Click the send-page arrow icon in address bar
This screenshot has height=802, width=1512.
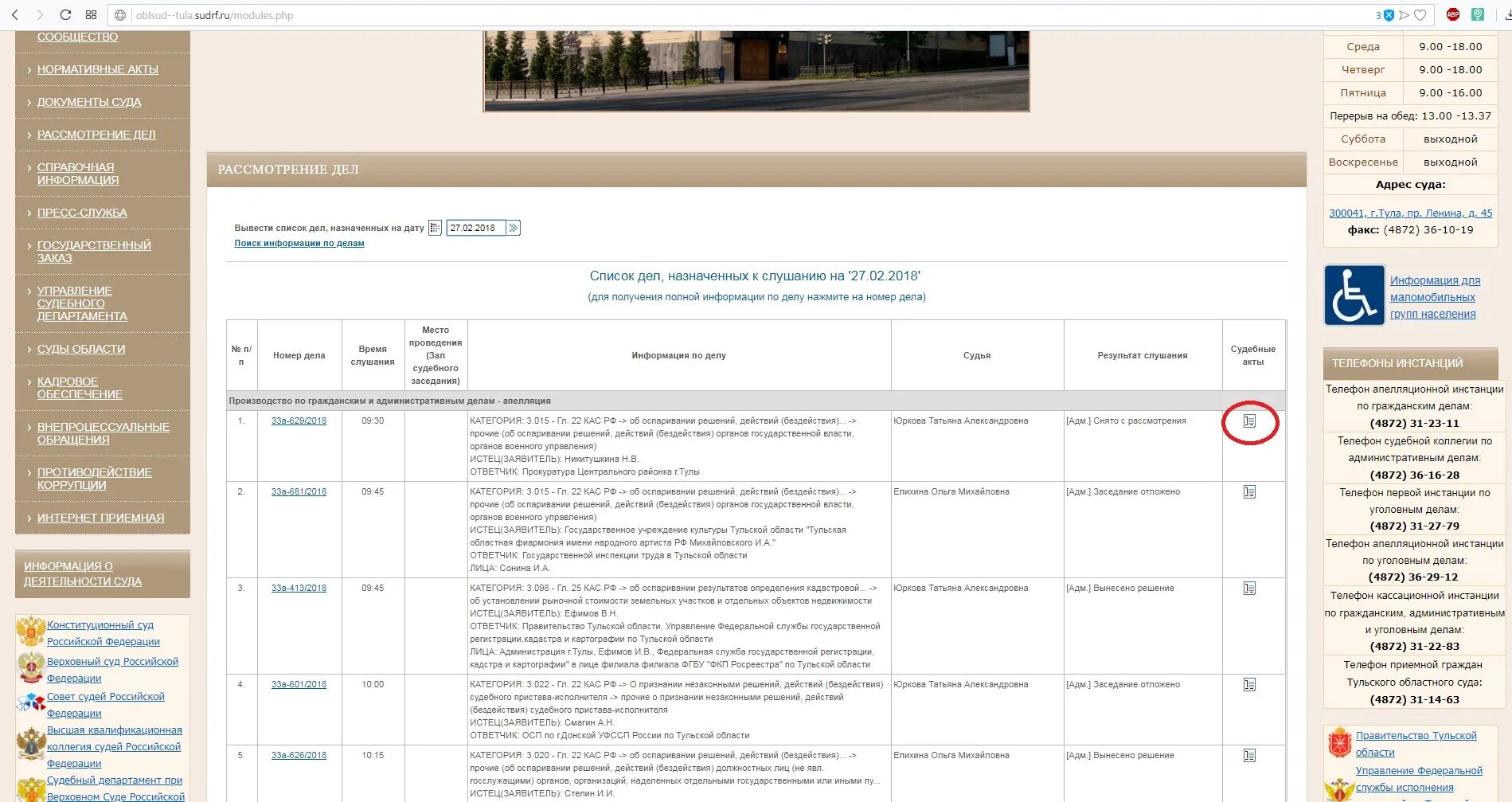pos(1404,15)
